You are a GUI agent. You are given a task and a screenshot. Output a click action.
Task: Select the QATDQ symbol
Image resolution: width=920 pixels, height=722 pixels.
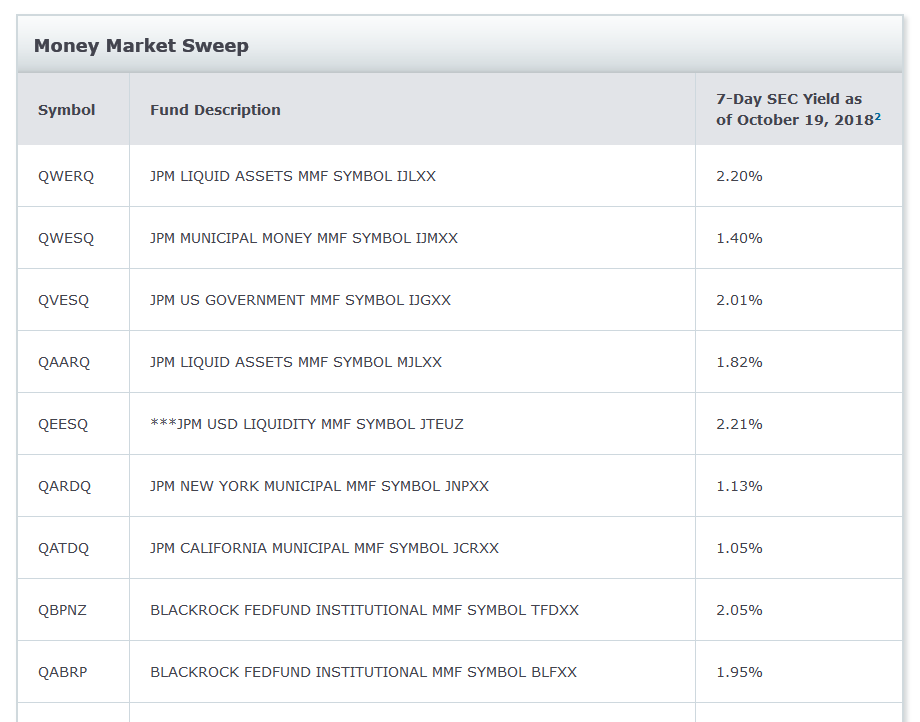tap(63, 548)
